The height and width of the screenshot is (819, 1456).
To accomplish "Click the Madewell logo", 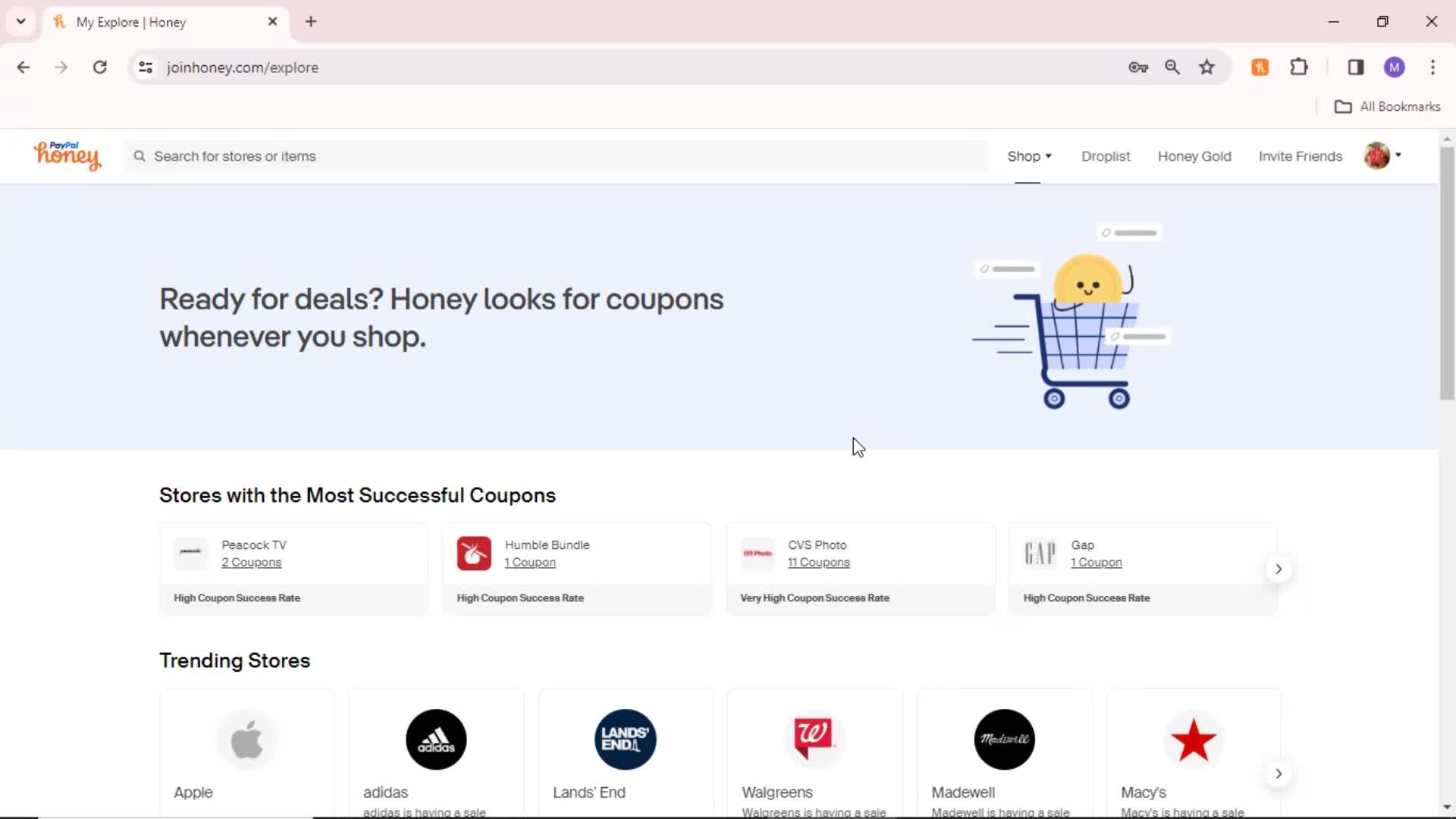I will pos(1004,739).
